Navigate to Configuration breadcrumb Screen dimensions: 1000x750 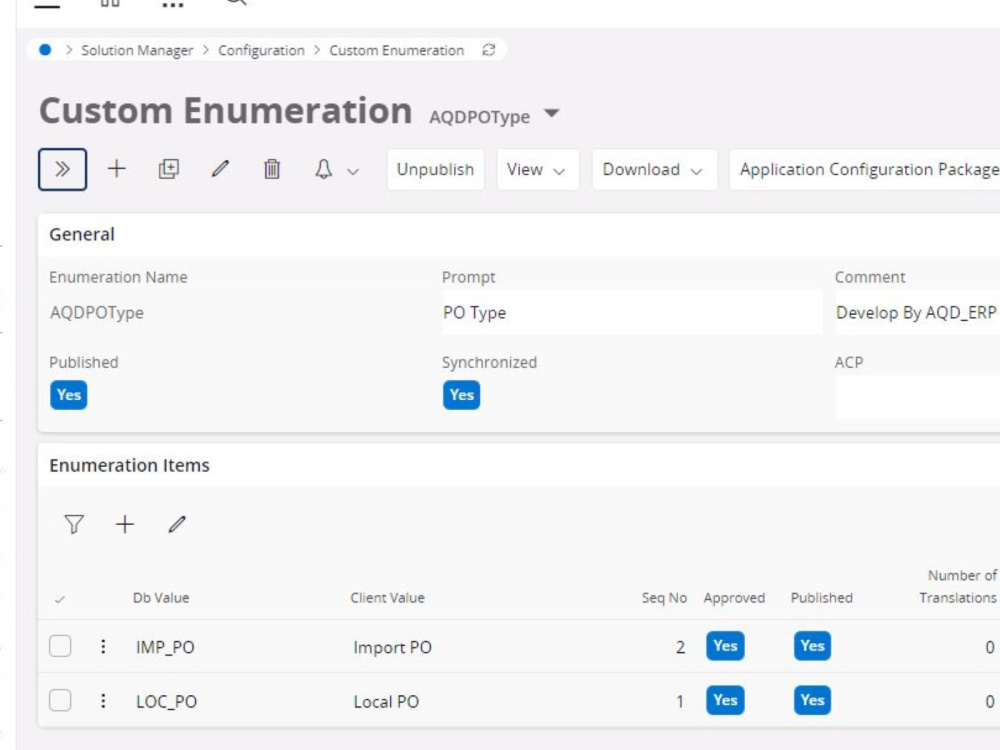261,50
